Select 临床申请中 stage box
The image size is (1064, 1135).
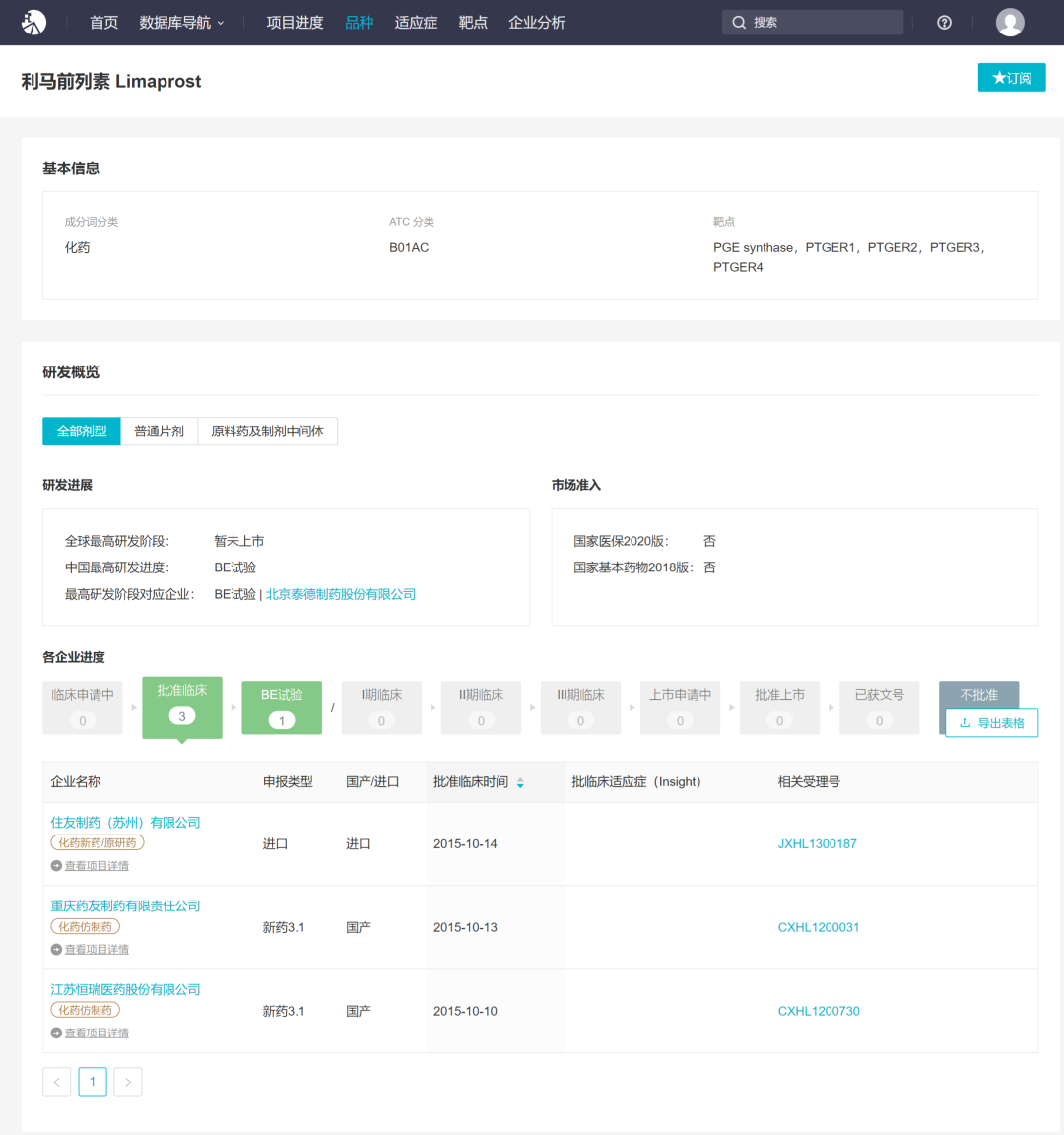click(83, 707)
